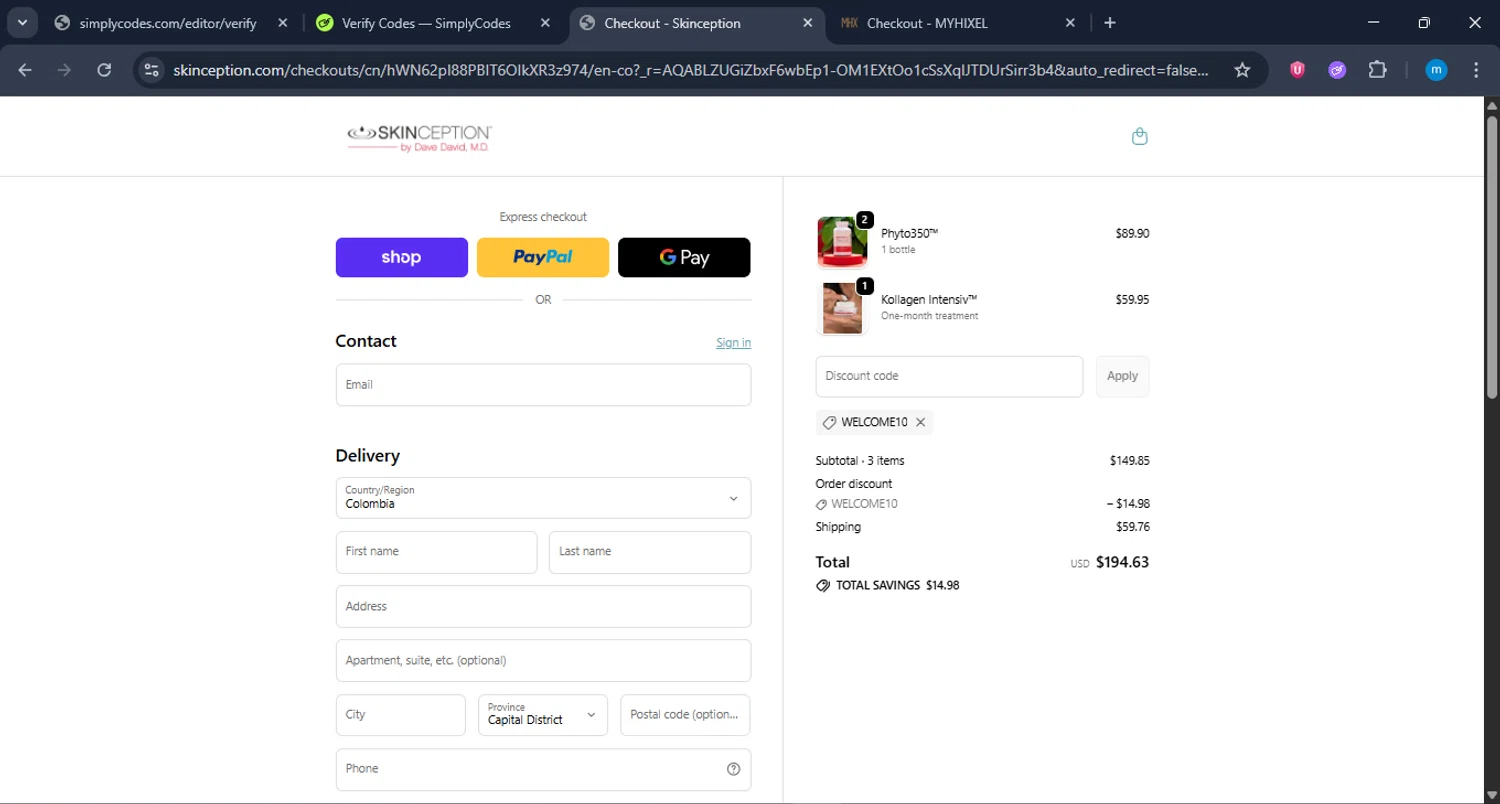This screenshot has height=804, width=1500.
Task: Click the Phyto350 product thumbnail
Action: coord(842,242)
